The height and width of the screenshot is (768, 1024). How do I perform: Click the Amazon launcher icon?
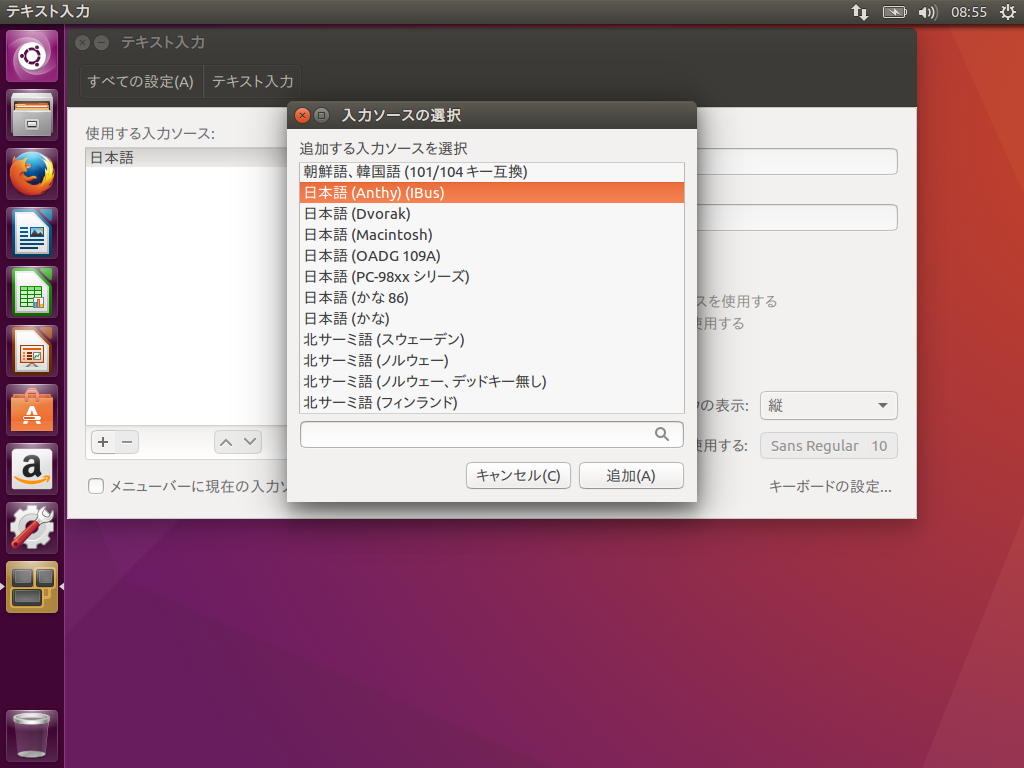(x=33, y=469)
